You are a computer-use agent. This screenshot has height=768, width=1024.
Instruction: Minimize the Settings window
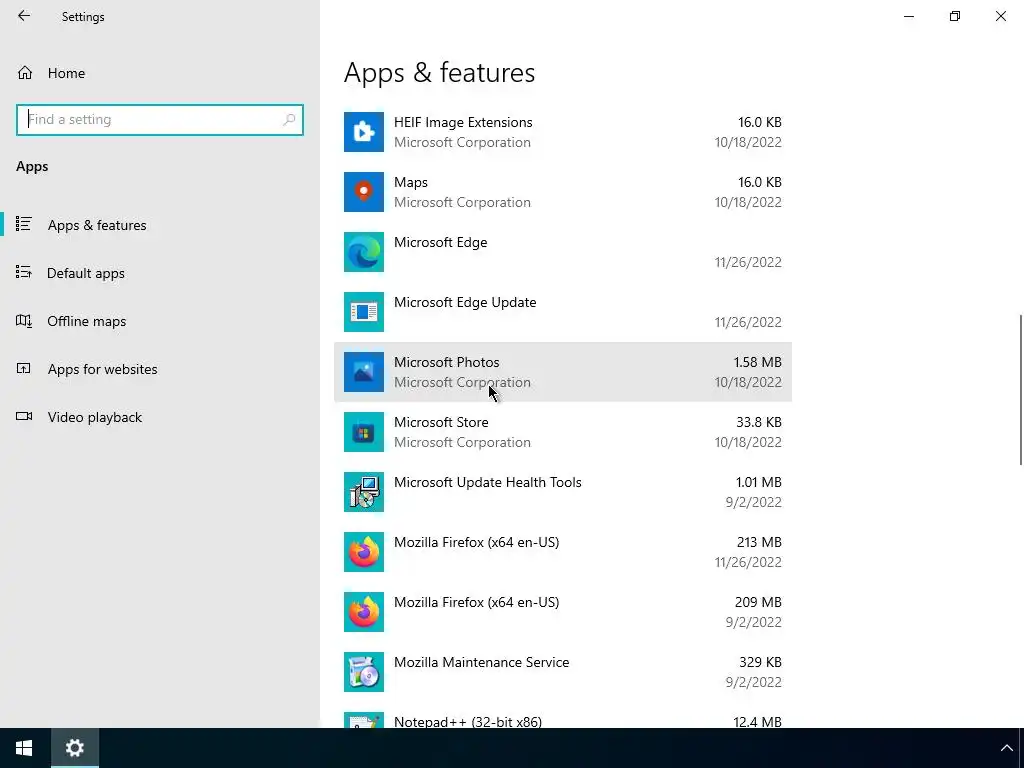(909, 16)
